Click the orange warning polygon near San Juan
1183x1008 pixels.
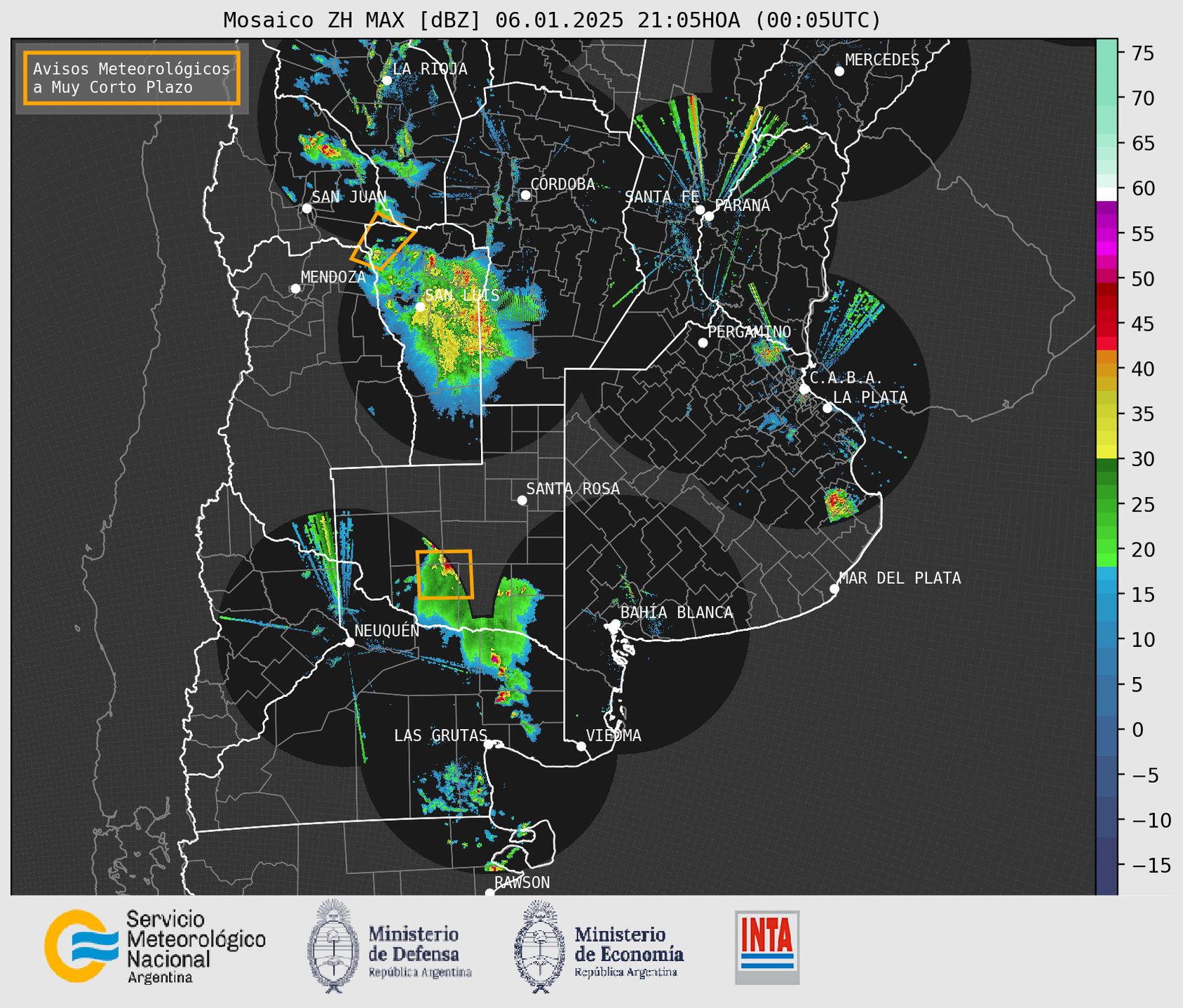click(382, 240)
